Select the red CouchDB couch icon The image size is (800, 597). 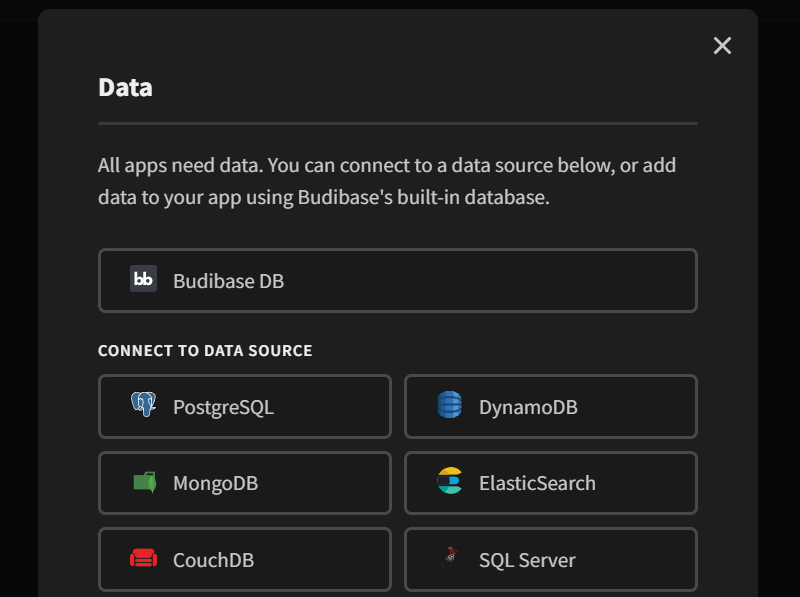click(x=143, y=559)
